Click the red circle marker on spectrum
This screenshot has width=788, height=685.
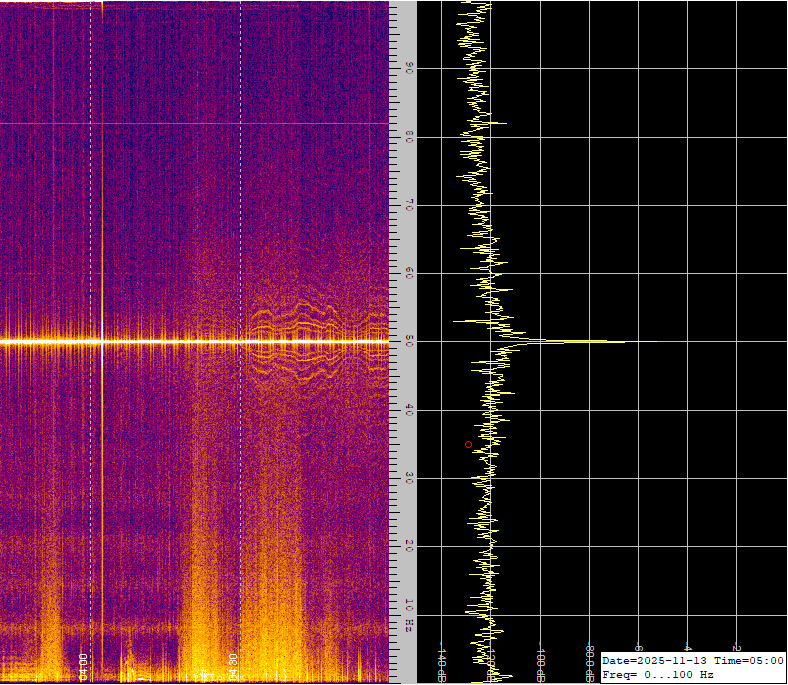click(468, 444)
